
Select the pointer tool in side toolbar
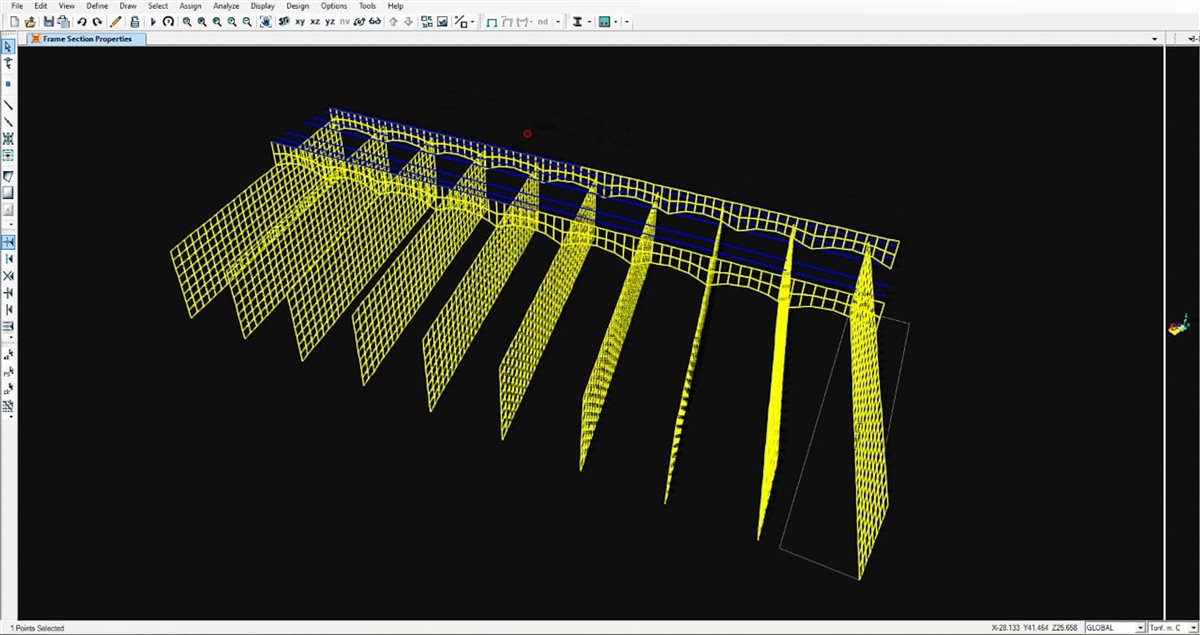(8, 46)
